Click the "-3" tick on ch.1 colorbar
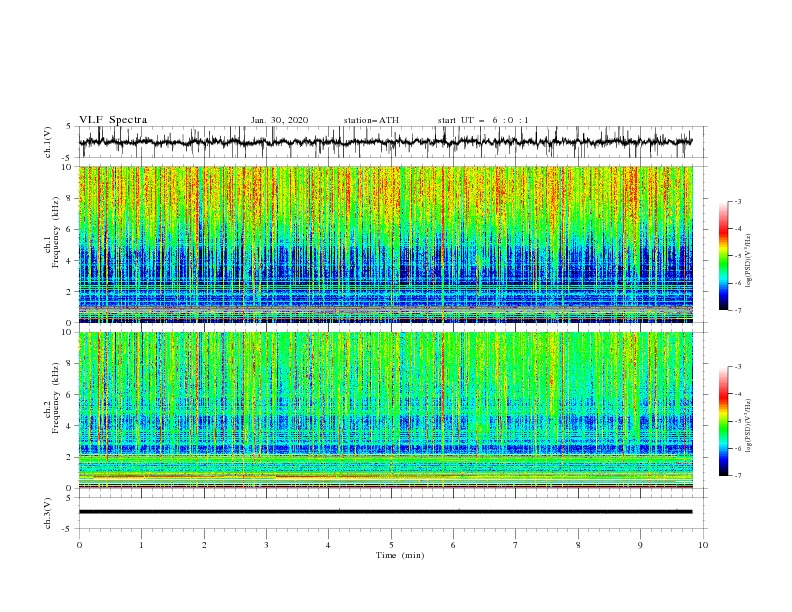792x612 pixels. tap(737, 201)
